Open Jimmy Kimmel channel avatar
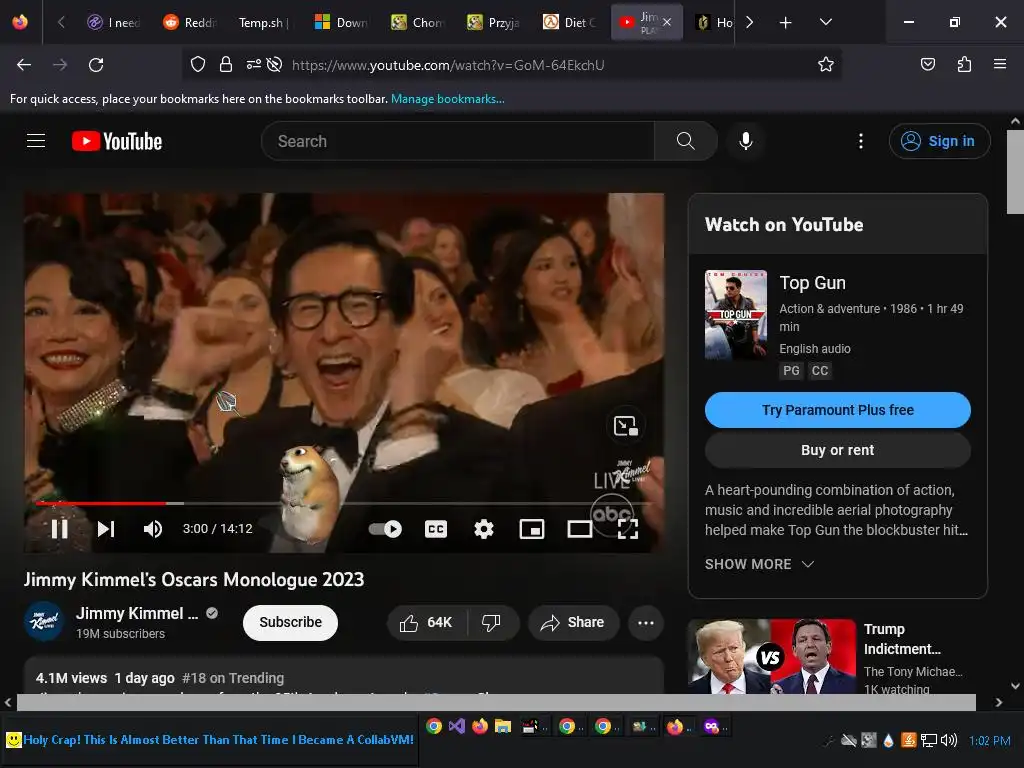Viewport: 1024px width, 768px height. tap(44, 621)
